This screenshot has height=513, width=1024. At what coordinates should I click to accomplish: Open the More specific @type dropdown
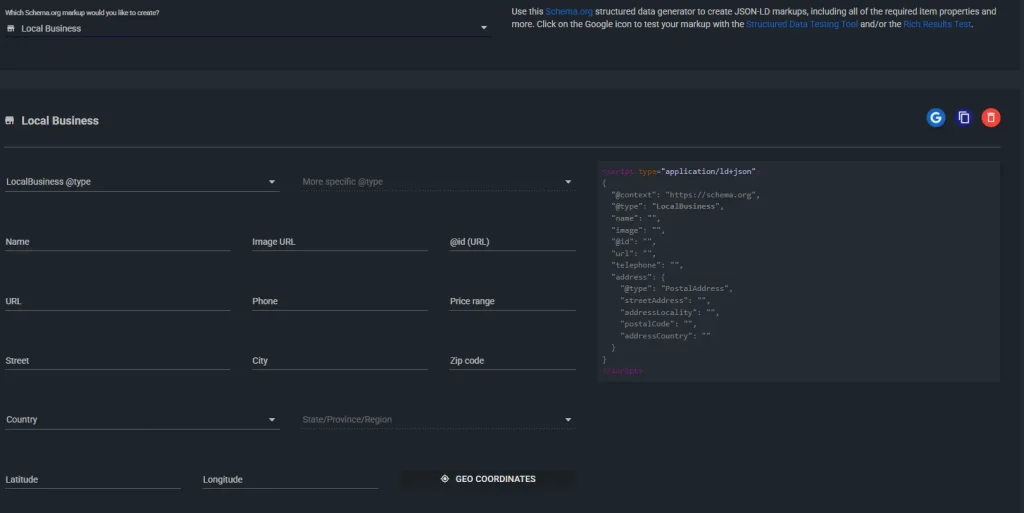point(438,182)
